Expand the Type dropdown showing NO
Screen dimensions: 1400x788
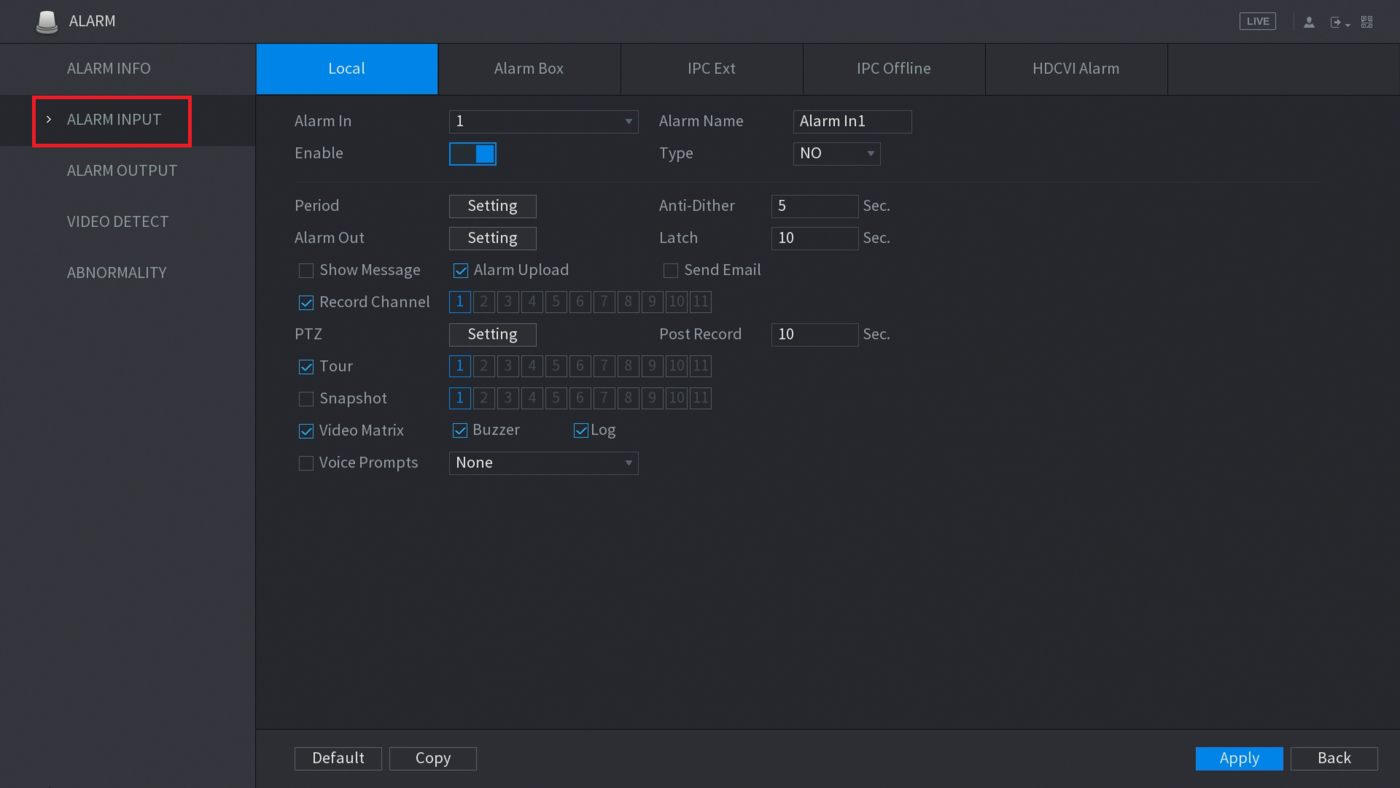coord(836,154)
